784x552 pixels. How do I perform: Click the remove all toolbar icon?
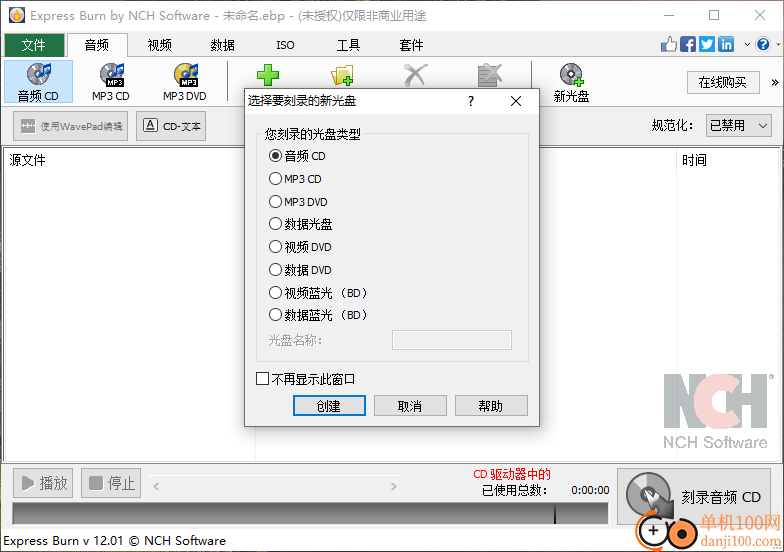(490, 75)
